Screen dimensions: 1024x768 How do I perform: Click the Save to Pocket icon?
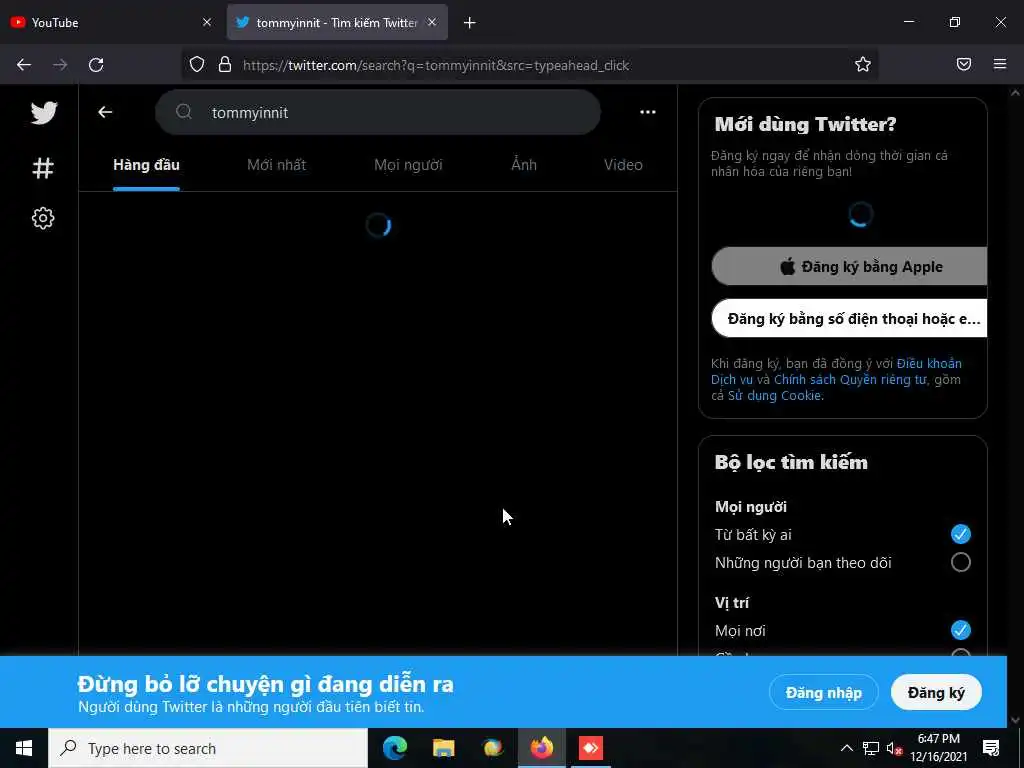coord(964,64)
